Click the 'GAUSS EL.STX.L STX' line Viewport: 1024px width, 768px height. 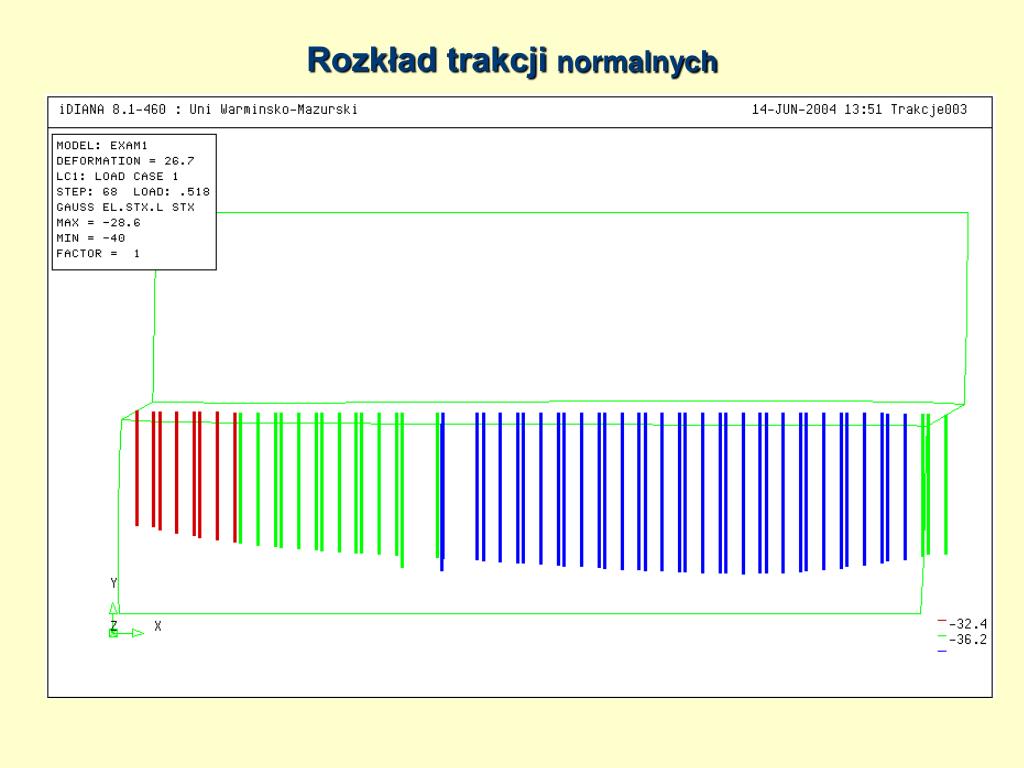click(125, 207)
